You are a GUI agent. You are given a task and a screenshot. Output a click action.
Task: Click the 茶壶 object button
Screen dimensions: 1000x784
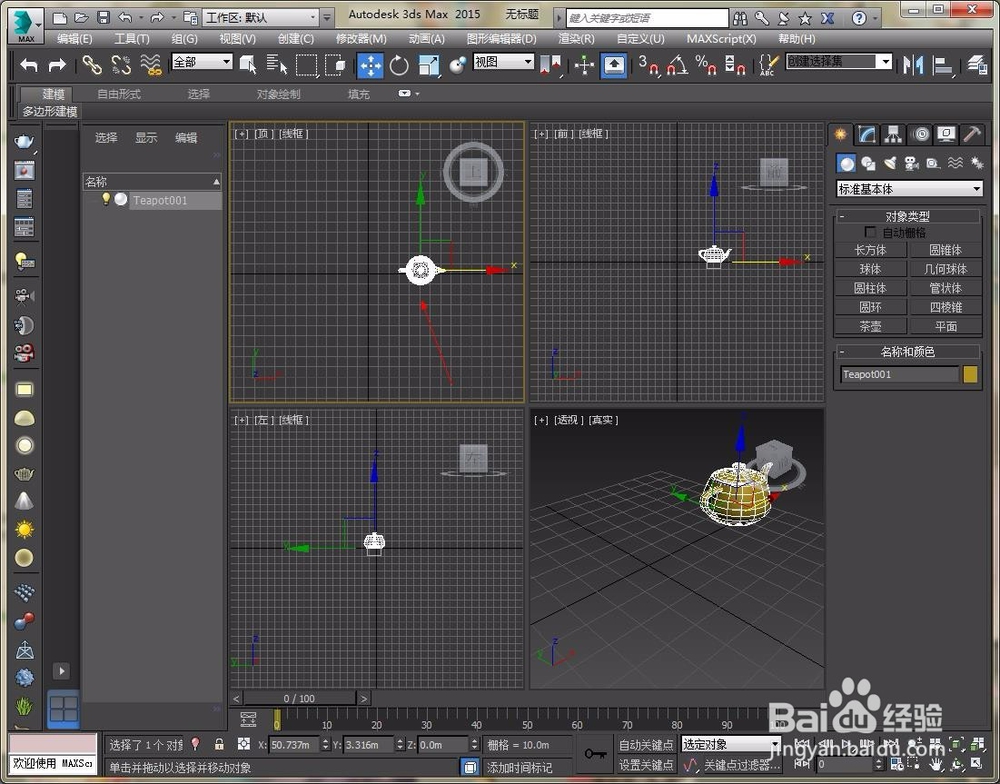click(x=870, y=327)
